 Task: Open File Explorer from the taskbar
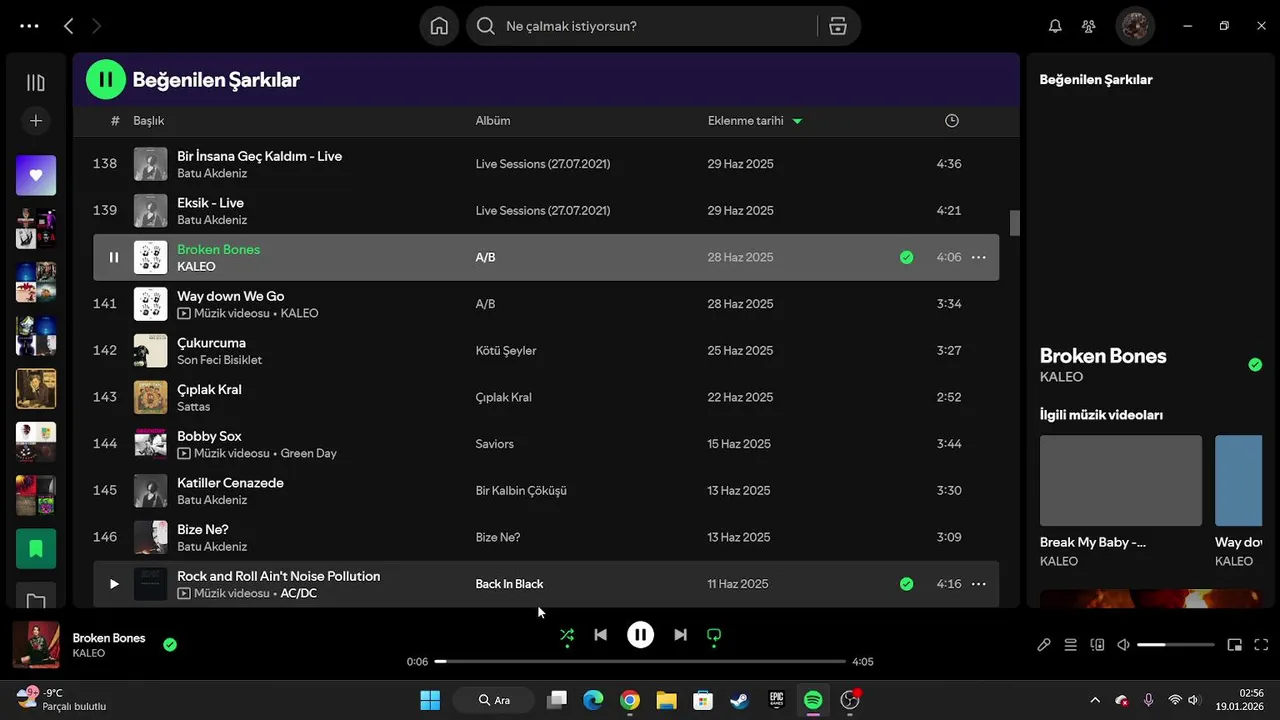click(x=666, y=700)
